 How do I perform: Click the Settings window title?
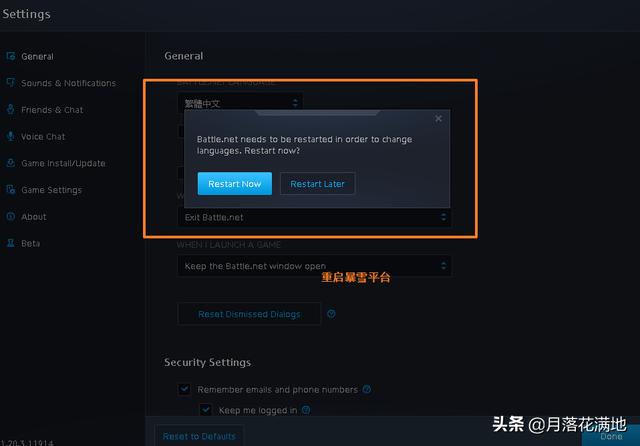coord(27,14)
